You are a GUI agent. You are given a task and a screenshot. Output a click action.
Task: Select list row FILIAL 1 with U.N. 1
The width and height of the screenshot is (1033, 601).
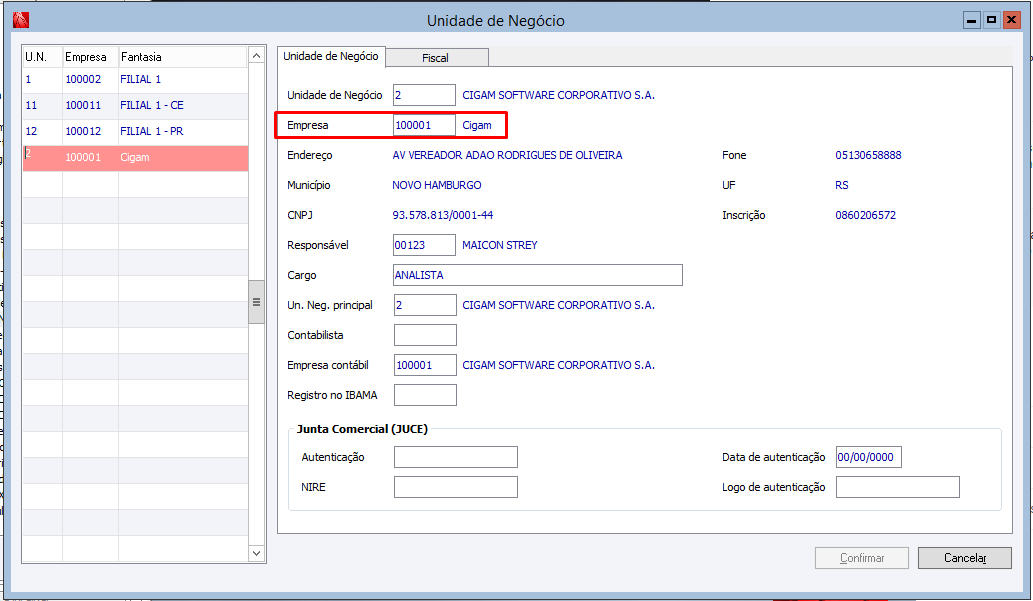(136, 80)
